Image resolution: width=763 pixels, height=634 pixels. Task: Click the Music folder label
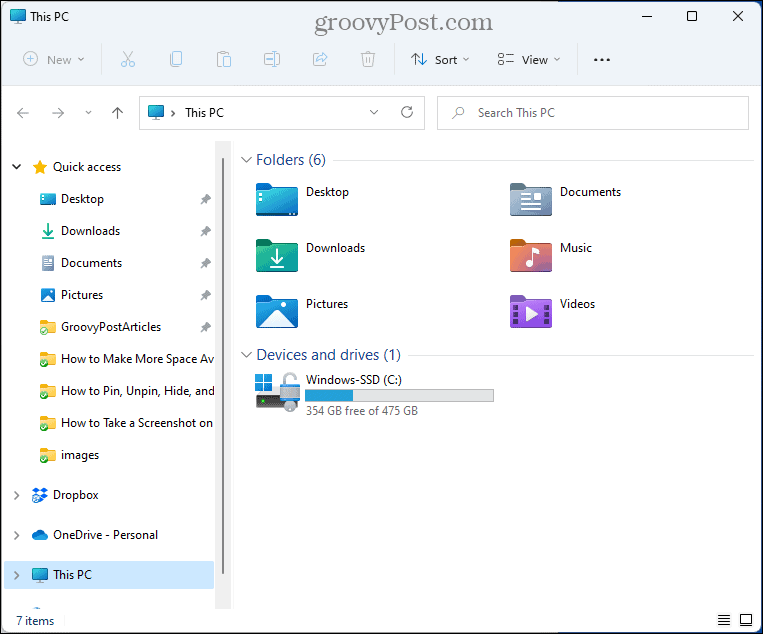(576, 248)
